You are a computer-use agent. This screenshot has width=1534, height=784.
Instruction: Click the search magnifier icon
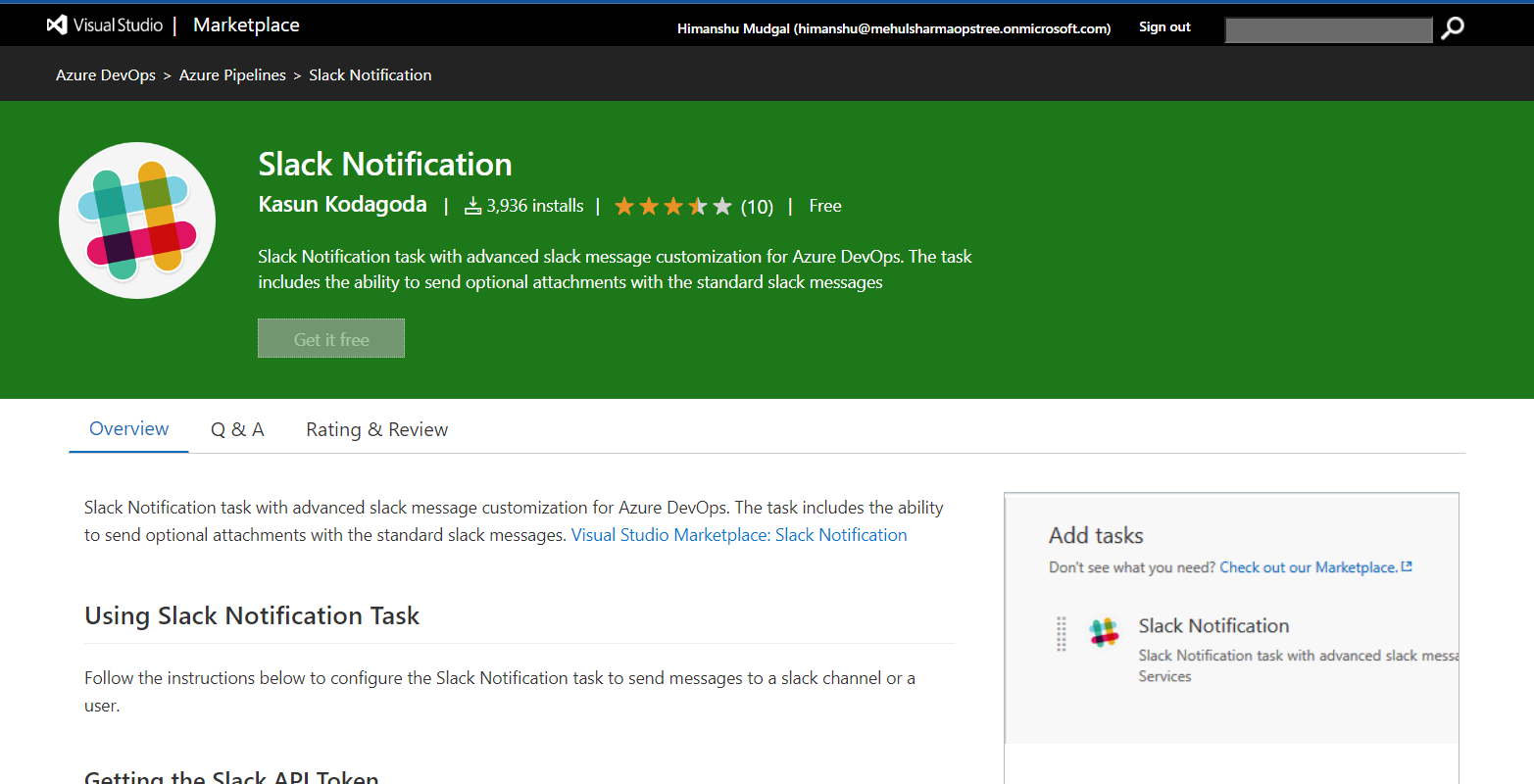click(x=1453, y=28)
